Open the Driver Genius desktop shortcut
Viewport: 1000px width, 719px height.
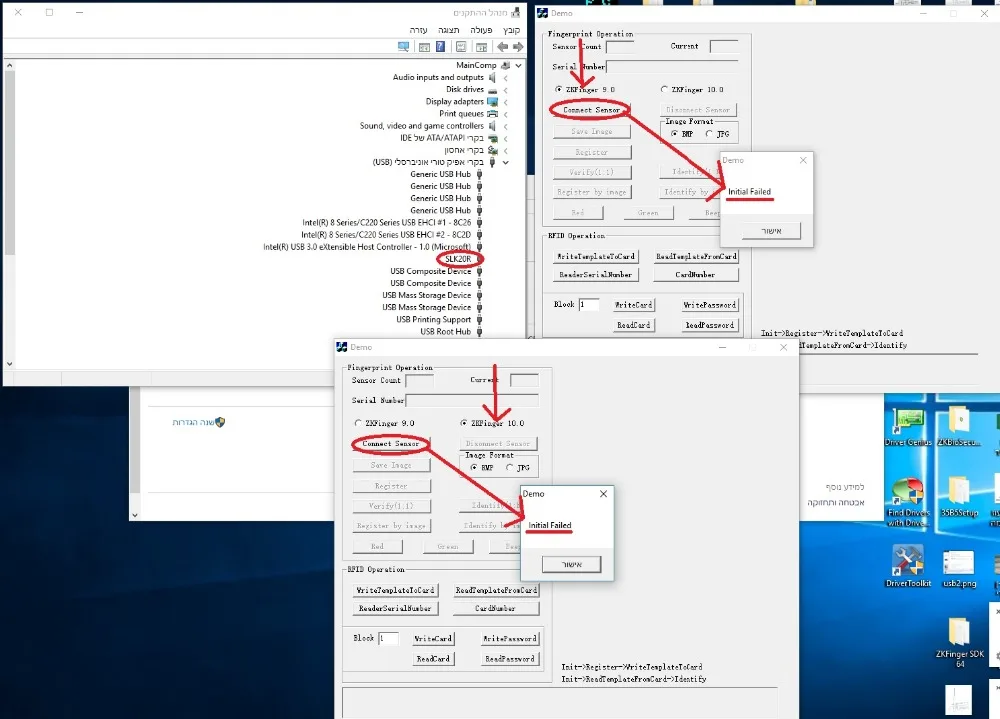pos(908,426)
